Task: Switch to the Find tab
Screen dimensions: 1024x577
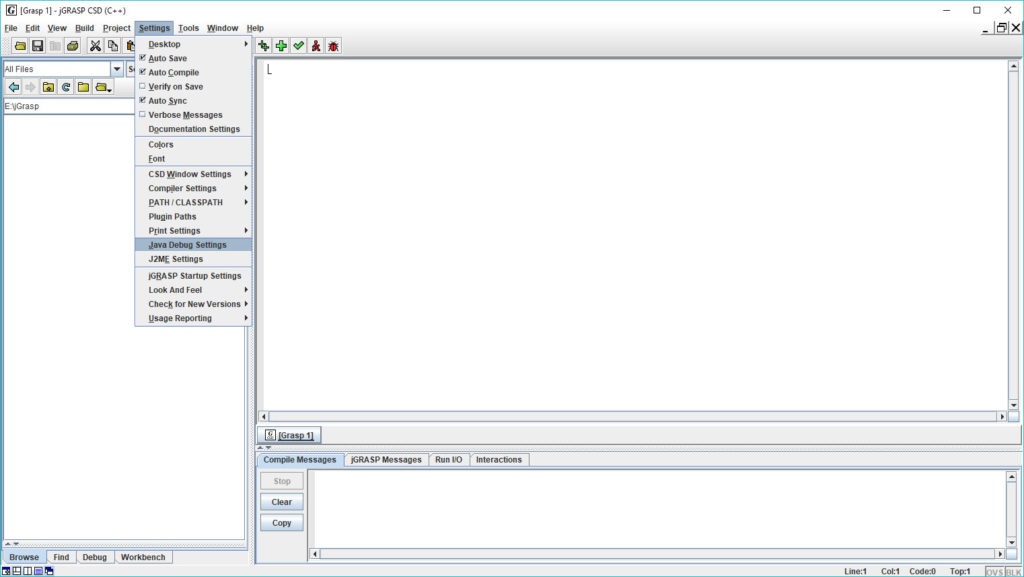Action: click(61, 557)
